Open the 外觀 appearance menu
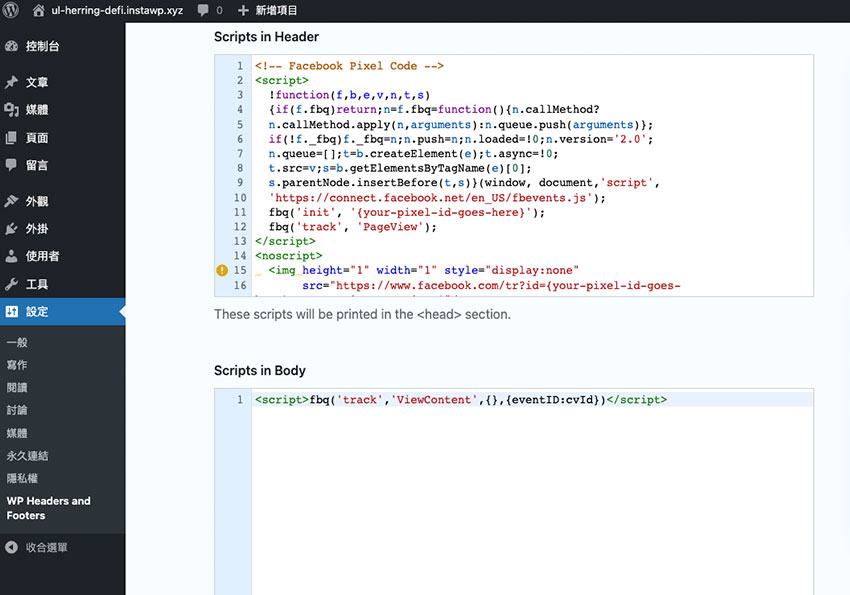Screen dimensions: 850x595 pos(37,201)
